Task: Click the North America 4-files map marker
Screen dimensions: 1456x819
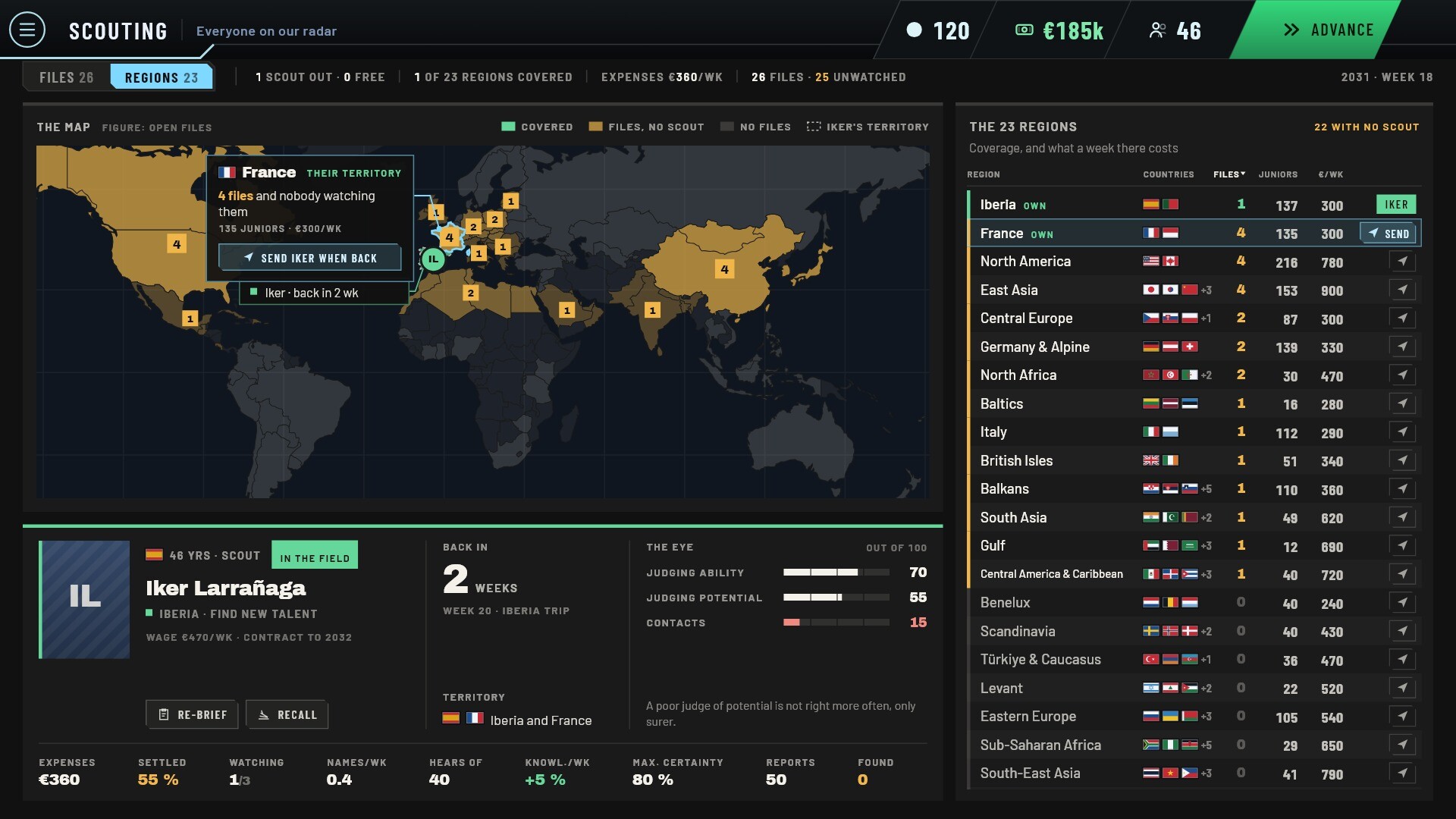Action: coord(177,244)
